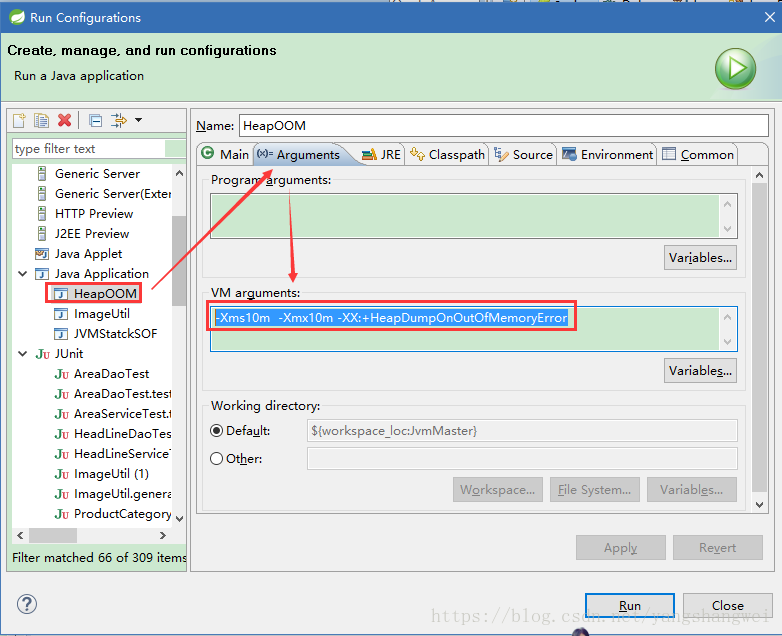Type in the filter text box
This screenshot has width=782, height=636.
point(88,149)
